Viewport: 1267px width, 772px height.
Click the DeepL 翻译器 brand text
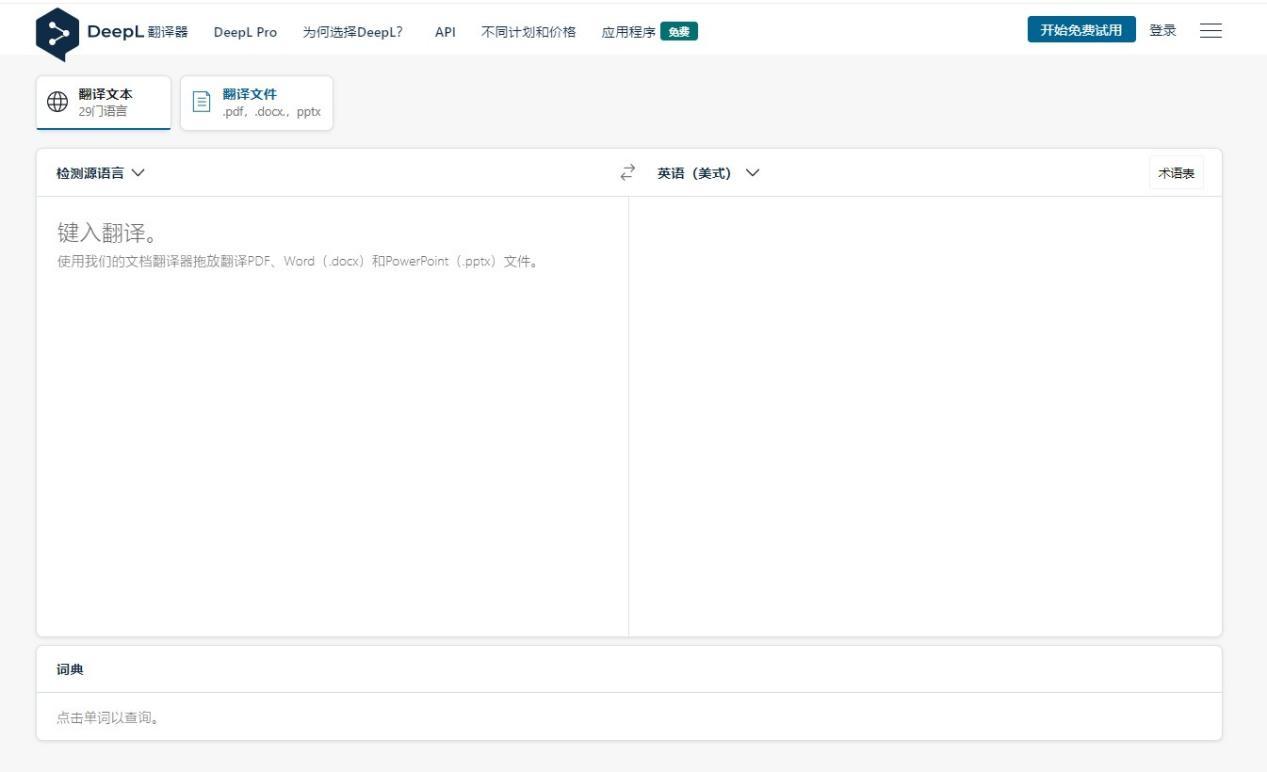click(137, 32)
